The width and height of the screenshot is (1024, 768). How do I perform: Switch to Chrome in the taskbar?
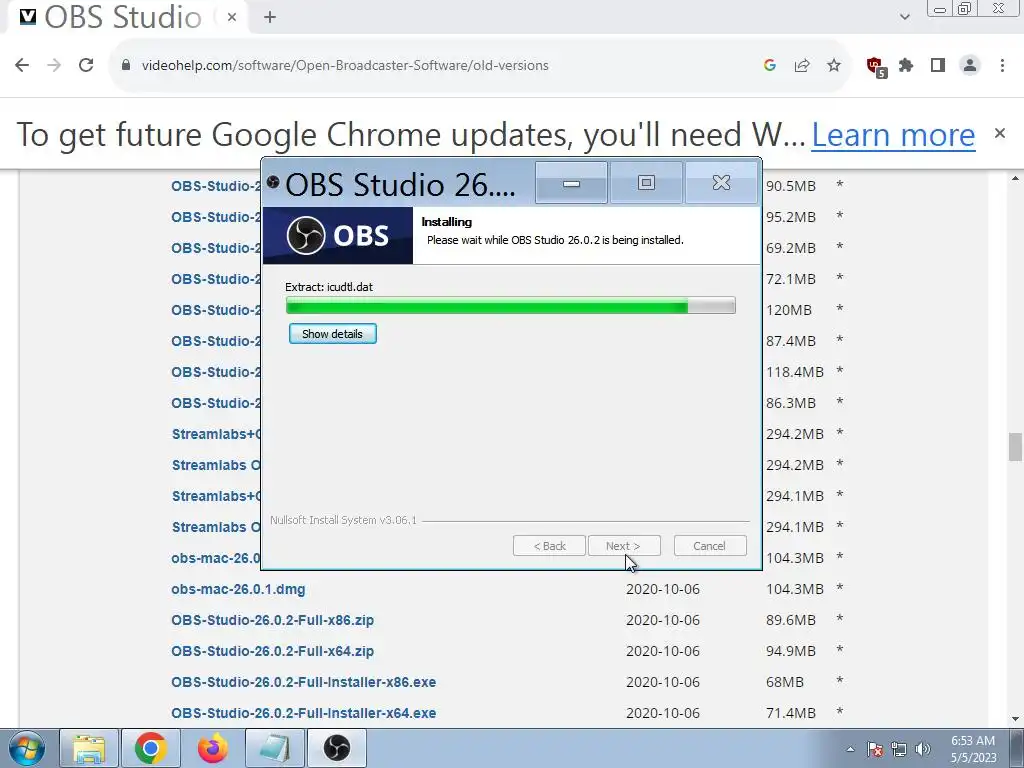151,748
